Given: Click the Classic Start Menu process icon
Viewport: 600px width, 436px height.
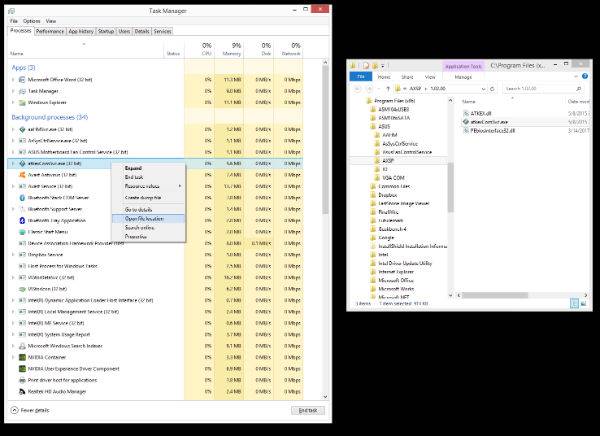Looking at the screenshot, I should tap(22, 232).
